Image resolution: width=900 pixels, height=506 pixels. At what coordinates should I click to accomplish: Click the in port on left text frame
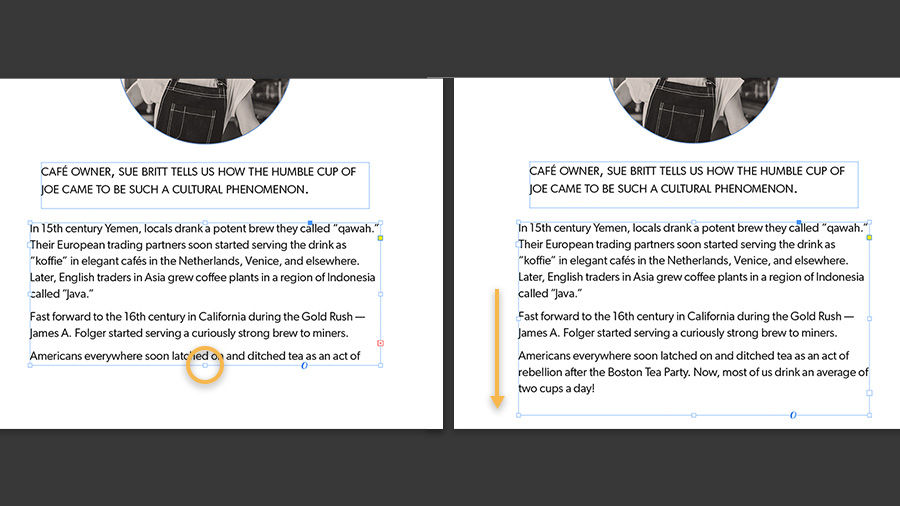pyautogui.click(x=30, y=245)
